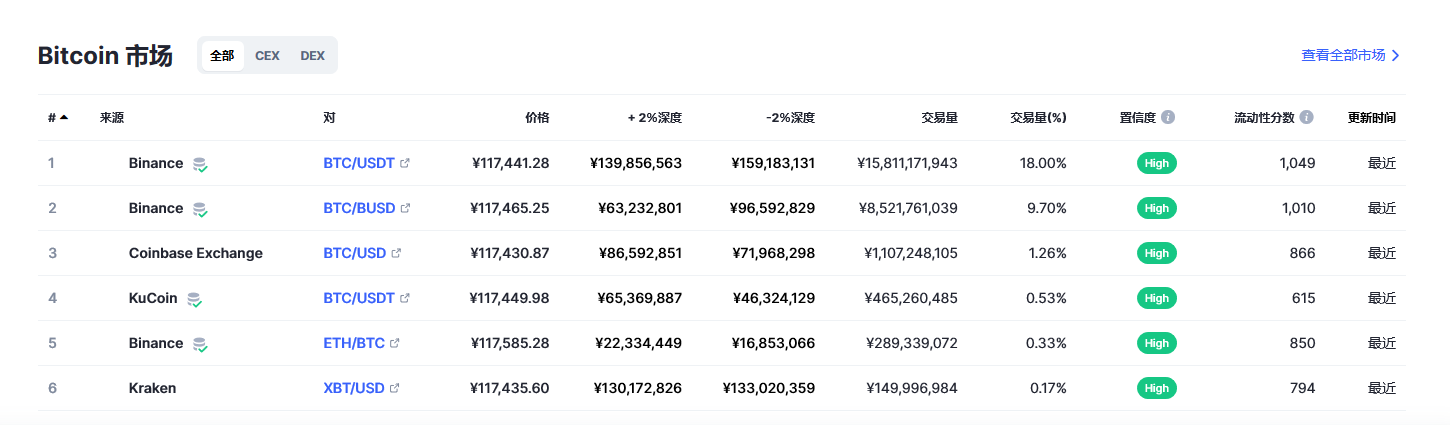Click the info icon next to 流动性分数
Viewport: 1450px width, 430px height.
1306,117
